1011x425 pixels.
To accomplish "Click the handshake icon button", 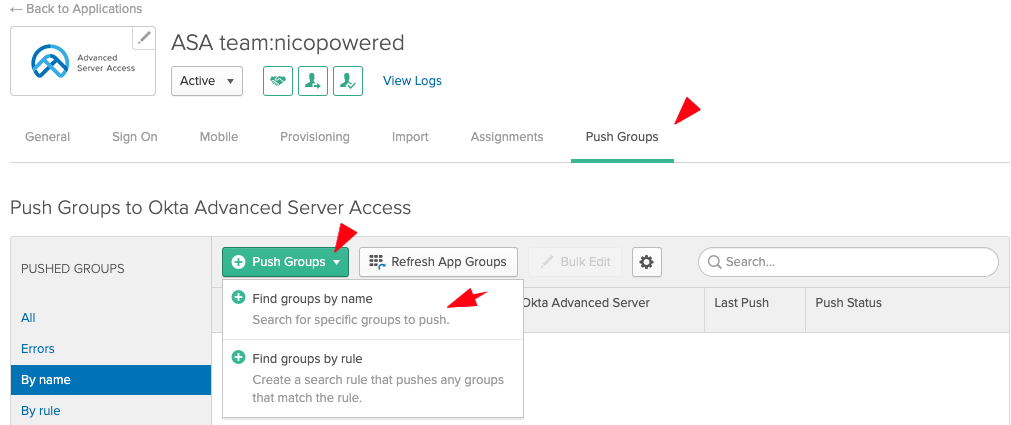I will [277, 81].
